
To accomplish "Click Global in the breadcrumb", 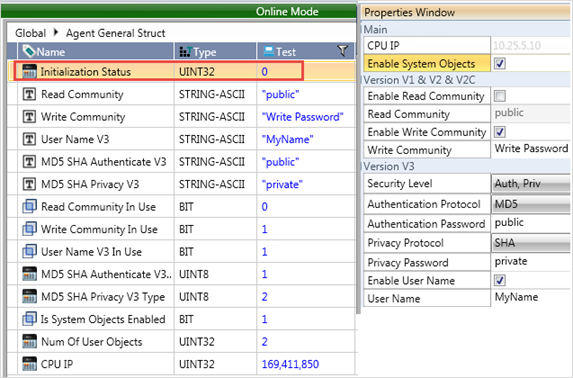I will [x=30, y=33].
